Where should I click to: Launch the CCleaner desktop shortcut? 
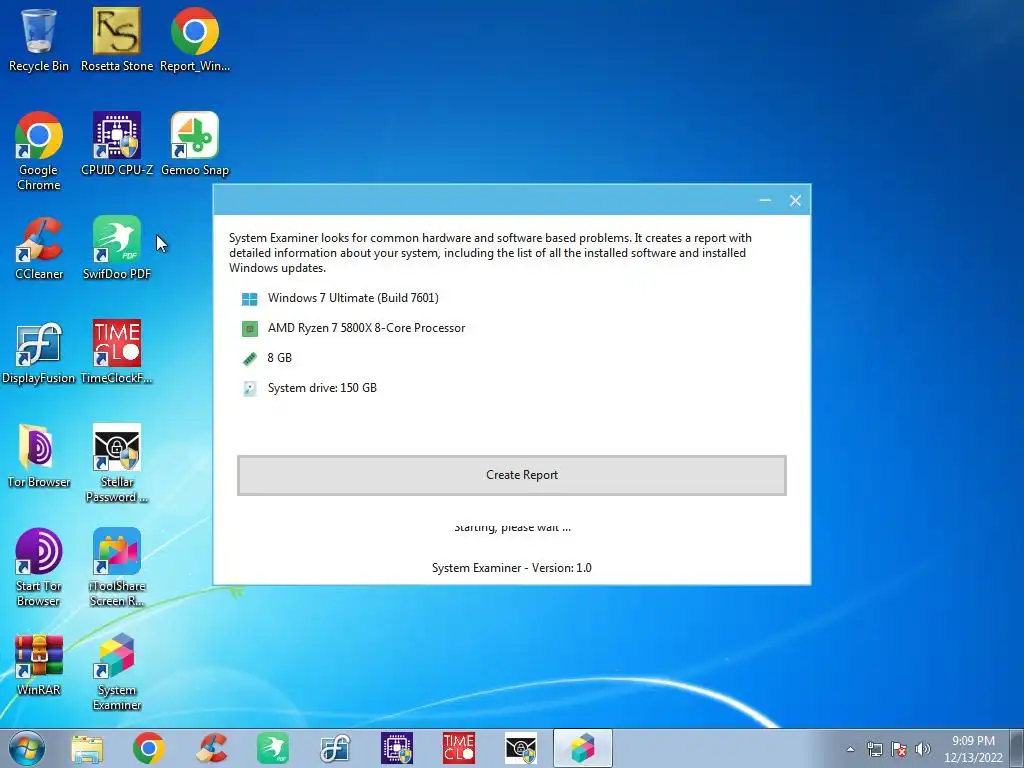pyautogui.click(x=39, y=248)
